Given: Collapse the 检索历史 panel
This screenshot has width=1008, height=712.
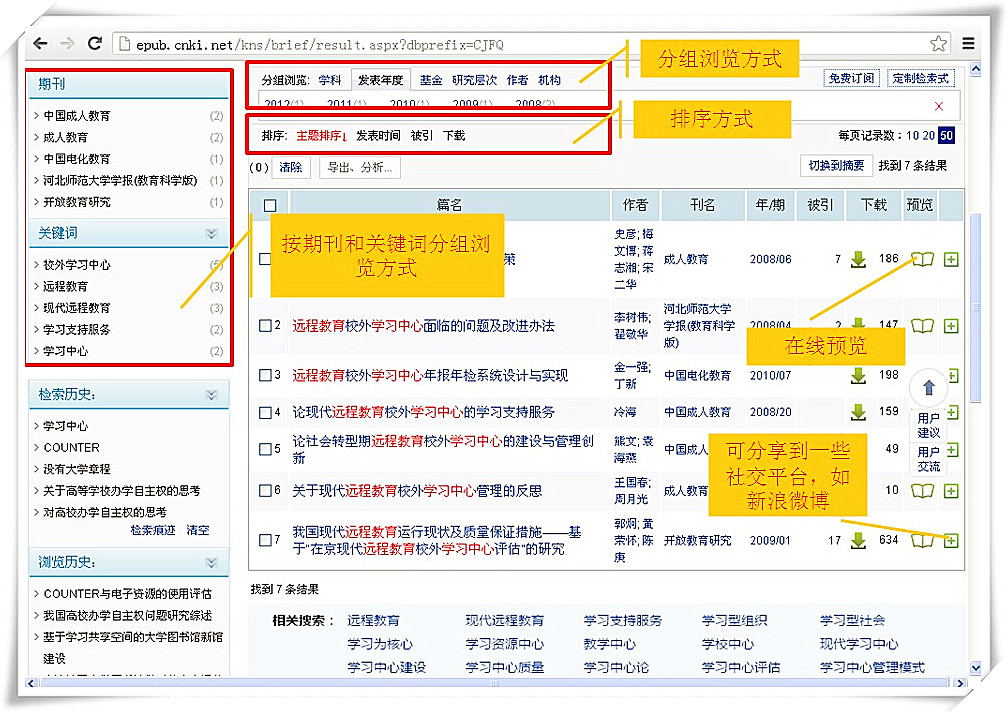Looking at the screenshot, I should (x=211, y=395).
